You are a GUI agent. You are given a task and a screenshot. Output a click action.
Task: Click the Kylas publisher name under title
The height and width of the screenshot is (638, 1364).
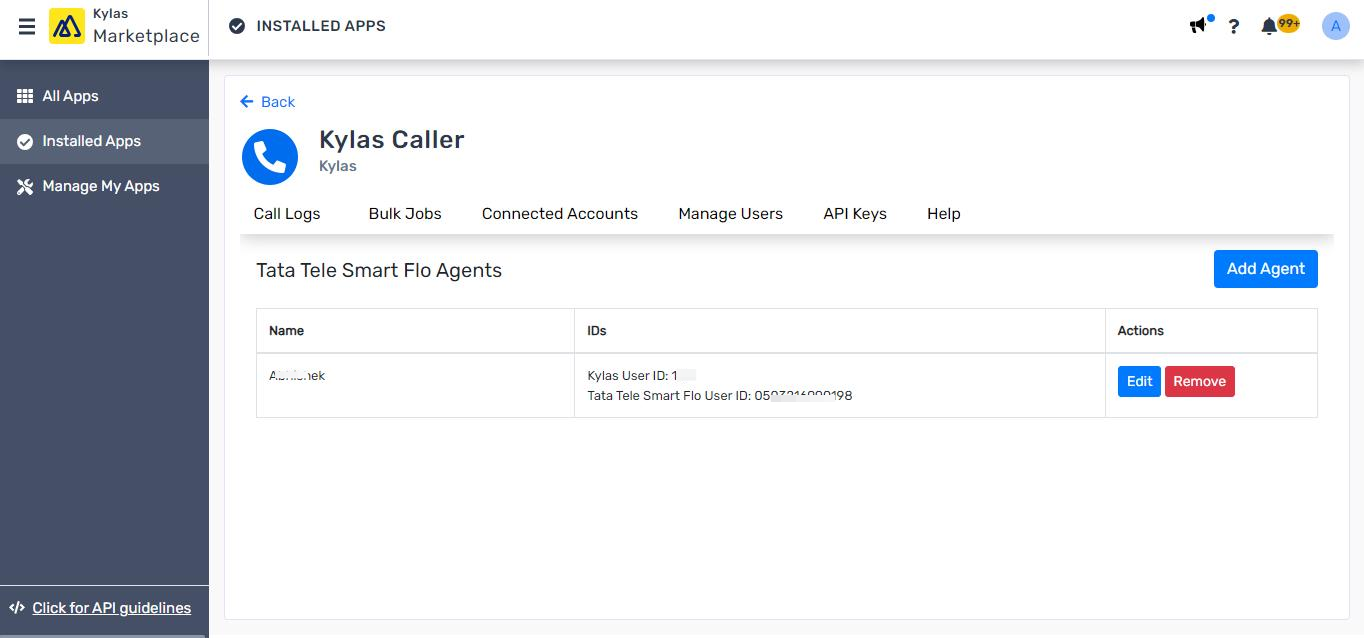(338, 166)
